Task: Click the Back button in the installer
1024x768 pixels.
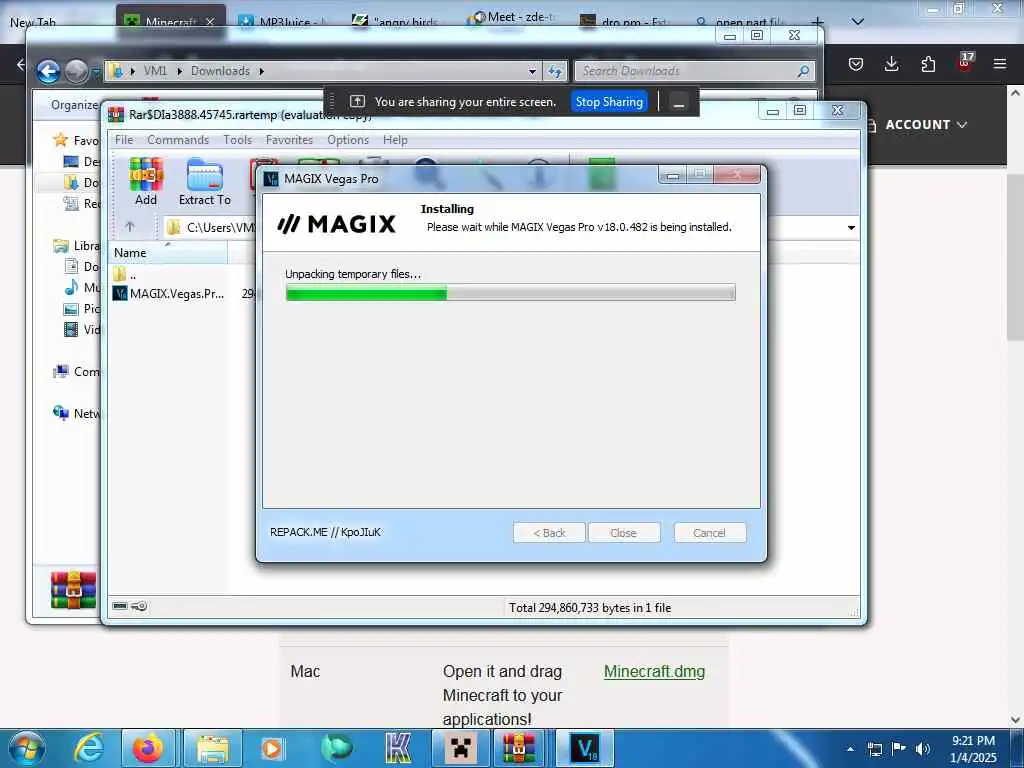Action: point(549,533)
